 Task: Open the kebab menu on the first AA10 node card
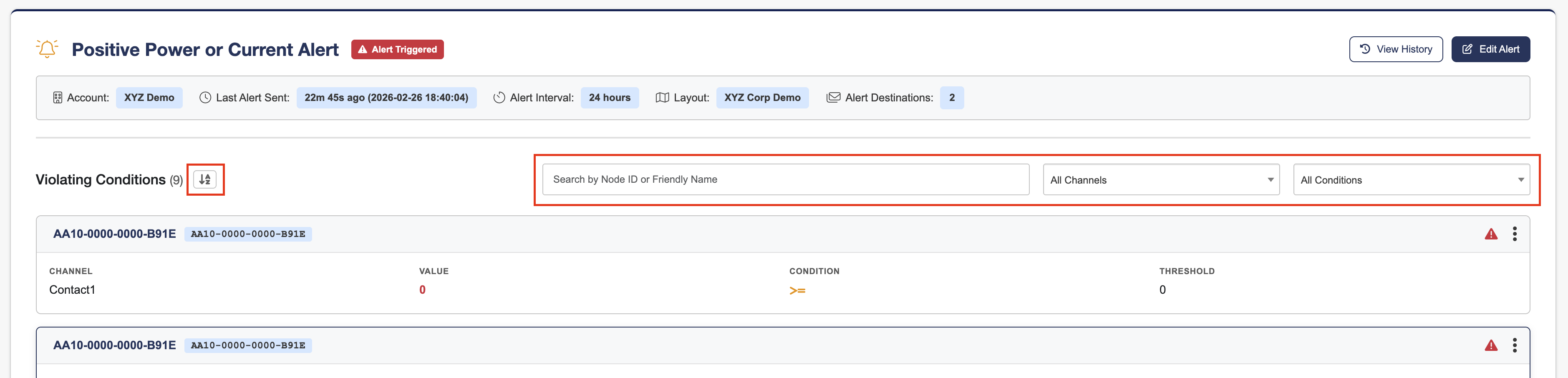click(x=1515, y=233)
